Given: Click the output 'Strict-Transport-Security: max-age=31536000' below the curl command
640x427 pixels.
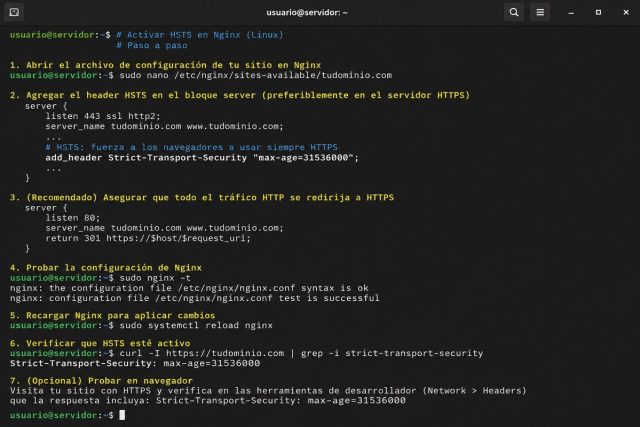Looking at the screenshot, I should coord(135,363).
